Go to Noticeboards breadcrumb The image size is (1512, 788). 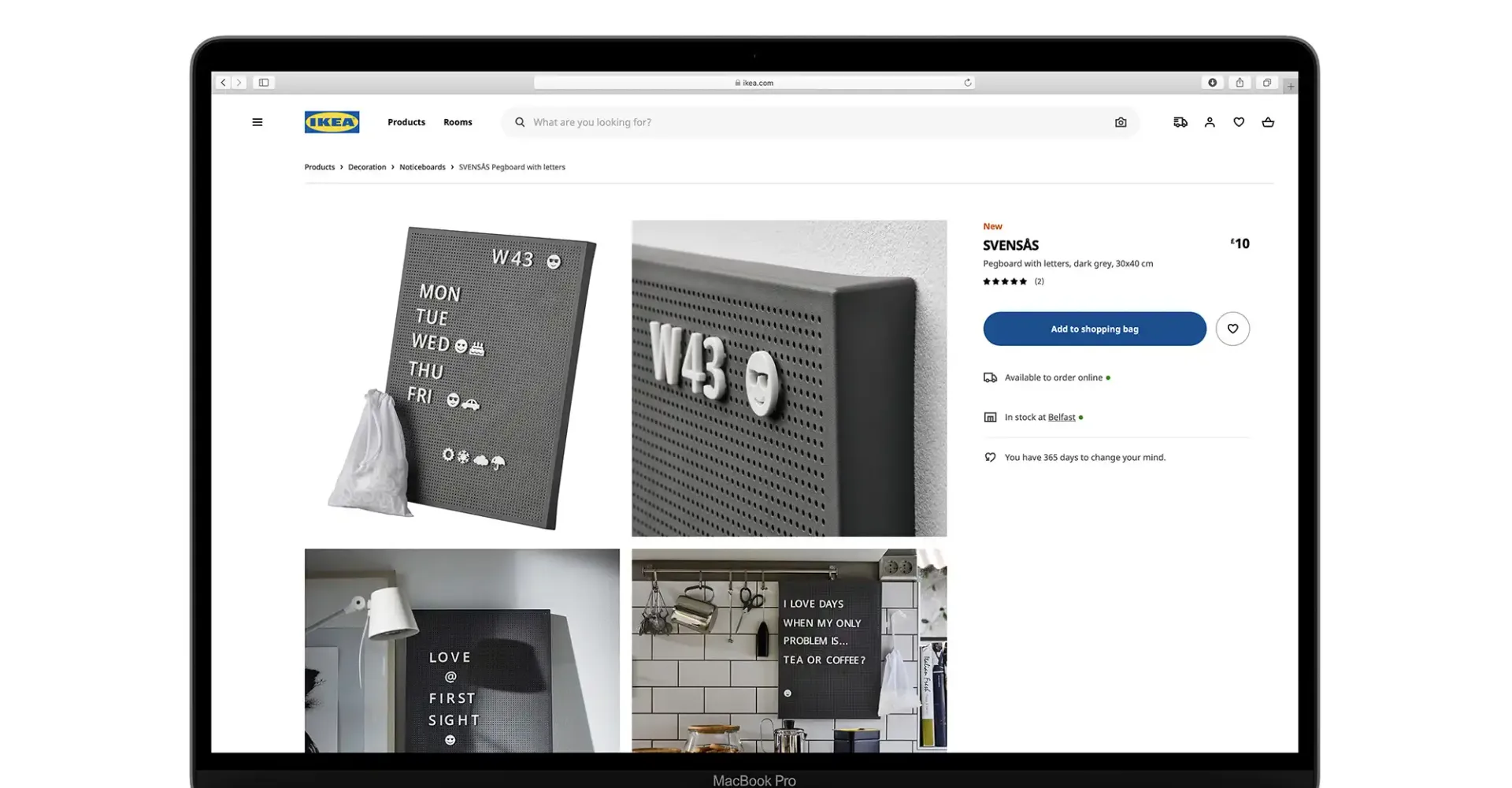point(422,167)
